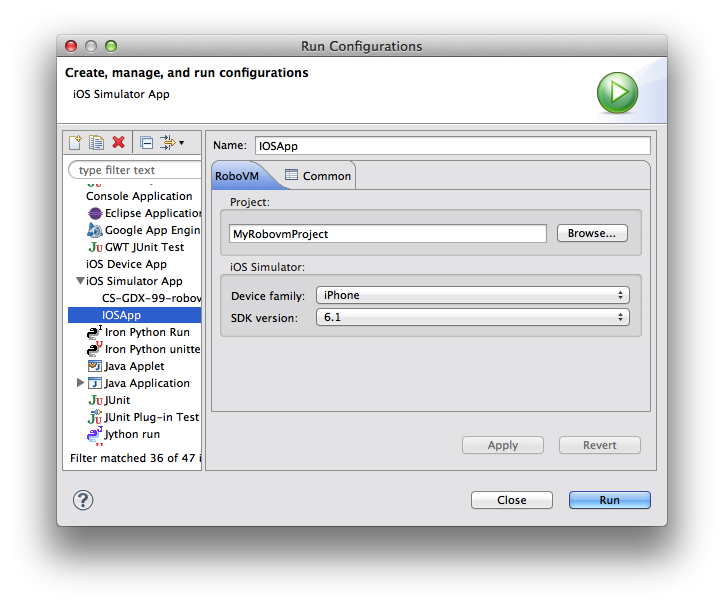Click the Close button
Screen dimensions: 724x605
[x=512, y=500]
